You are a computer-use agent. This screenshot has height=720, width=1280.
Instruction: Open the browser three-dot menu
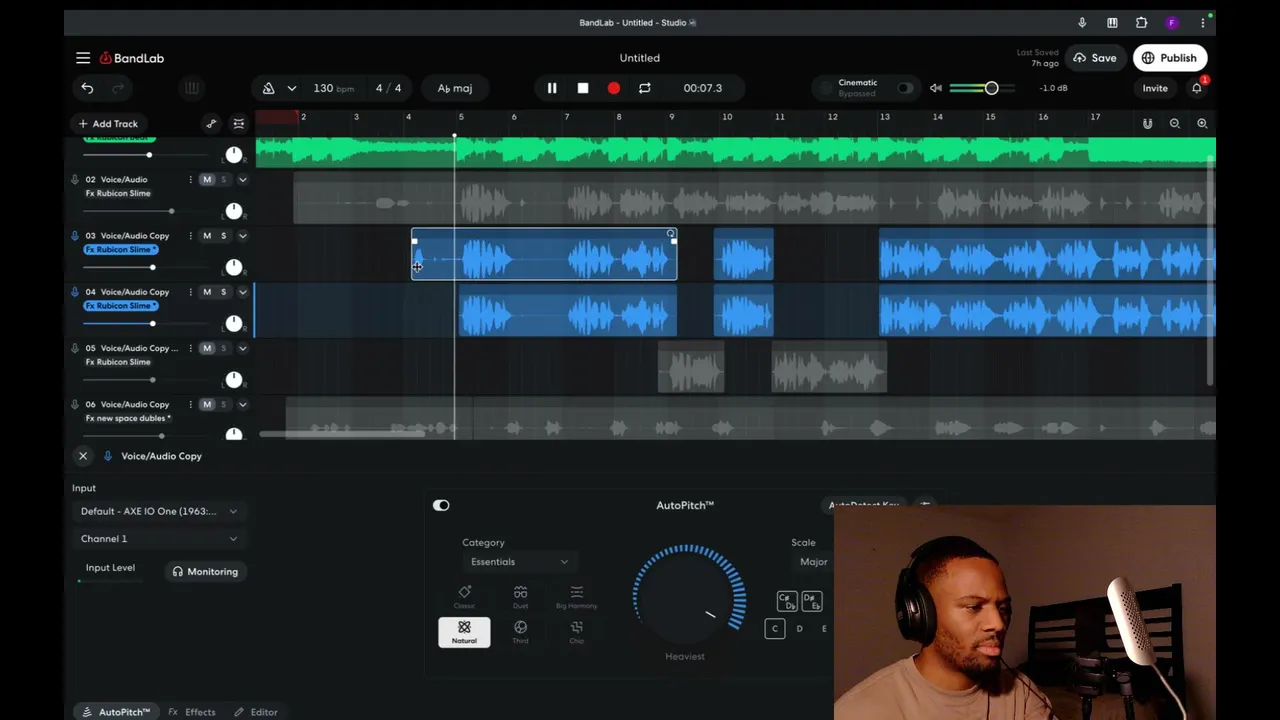point(1202,23)
